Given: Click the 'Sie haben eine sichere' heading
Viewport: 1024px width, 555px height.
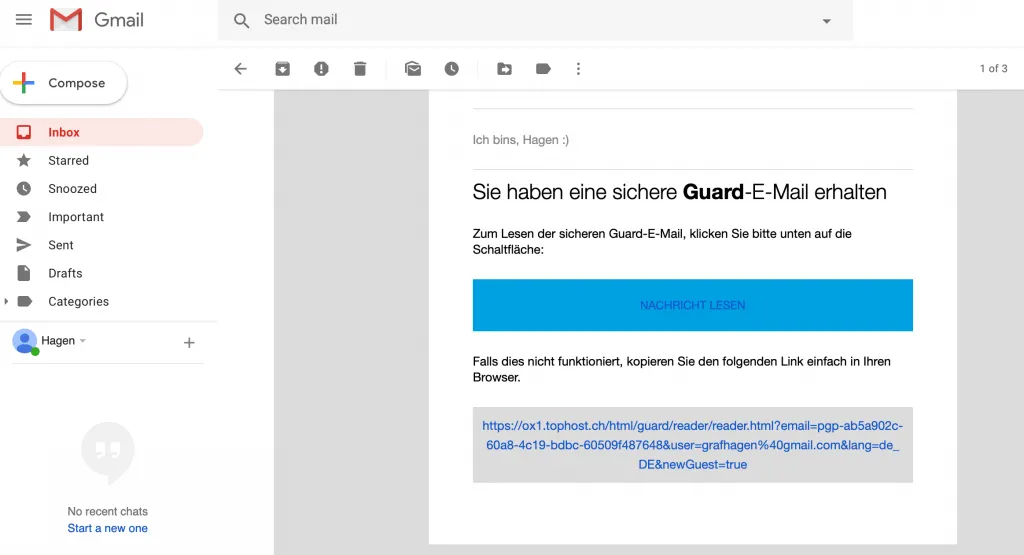Looking at the screenshot, I should click(679, 192).
